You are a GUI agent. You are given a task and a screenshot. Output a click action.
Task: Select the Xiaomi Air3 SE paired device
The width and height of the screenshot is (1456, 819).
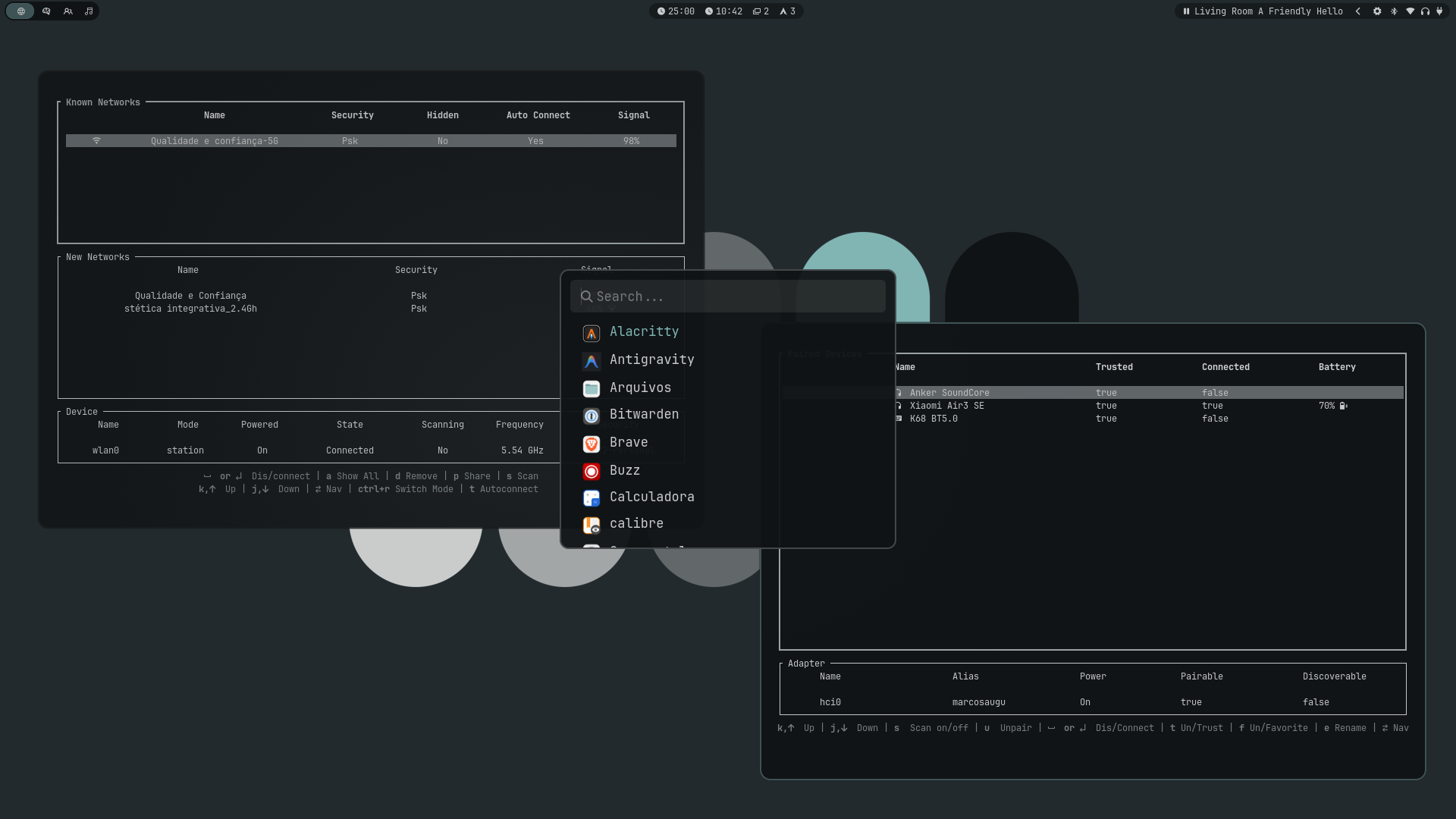pos(946,406)
